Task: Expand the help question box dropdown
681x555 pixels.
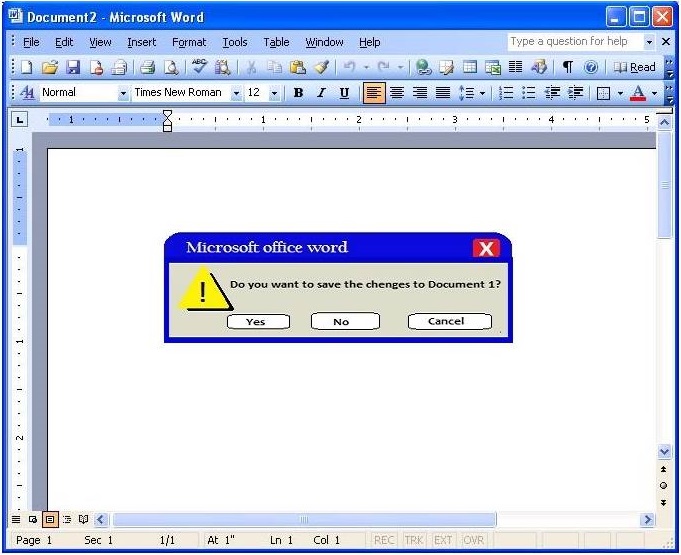Action: pyautogui.click(x=649, y=42)
